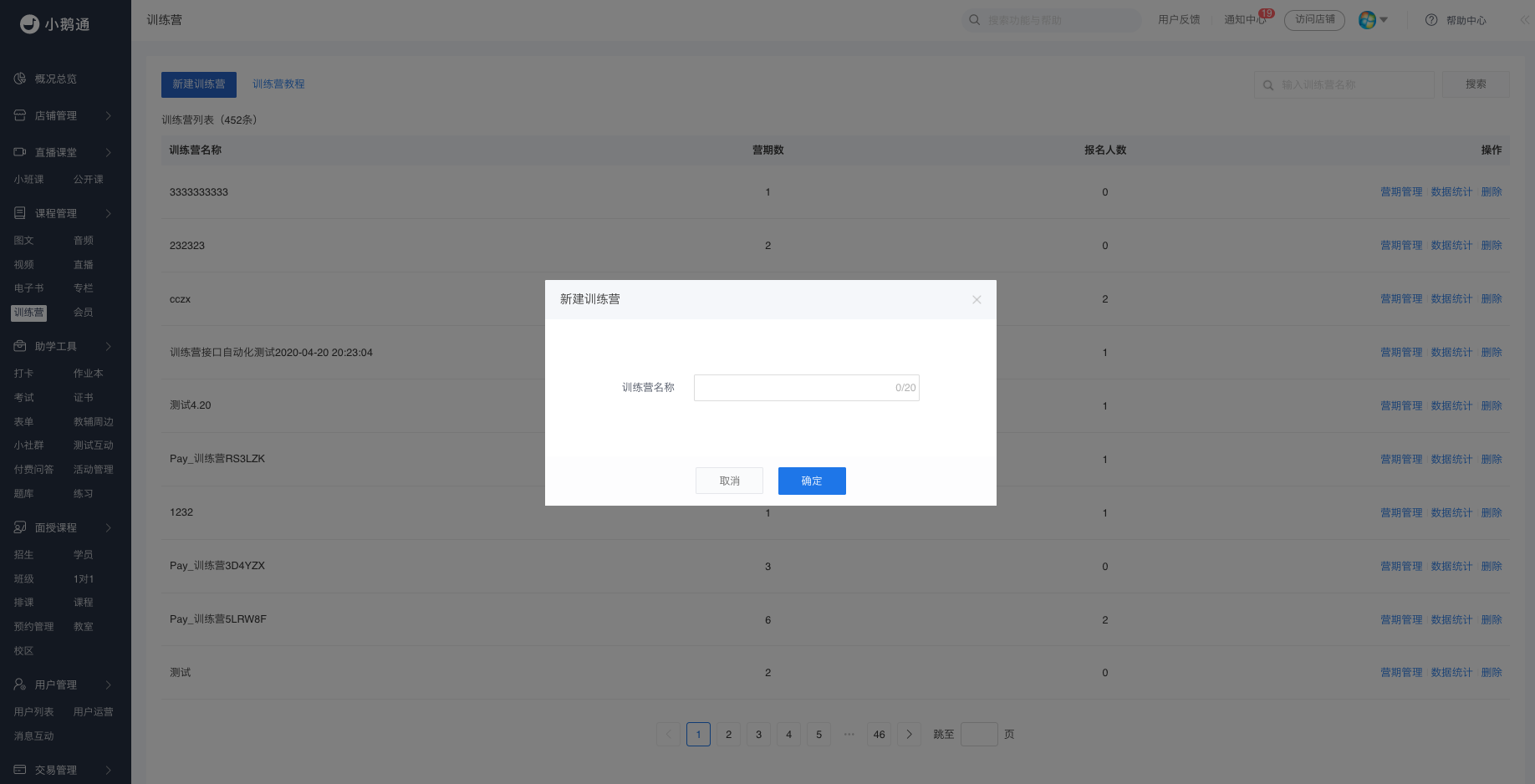
Task: Click 删除 for cczx row
Action: click(x=1492, y=299)
